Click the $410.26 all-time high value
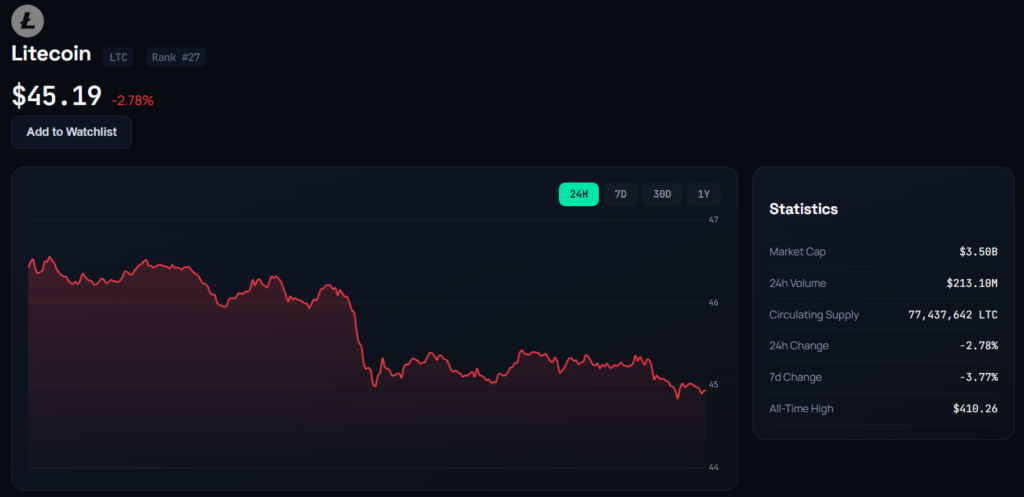 tap(975, 408)
